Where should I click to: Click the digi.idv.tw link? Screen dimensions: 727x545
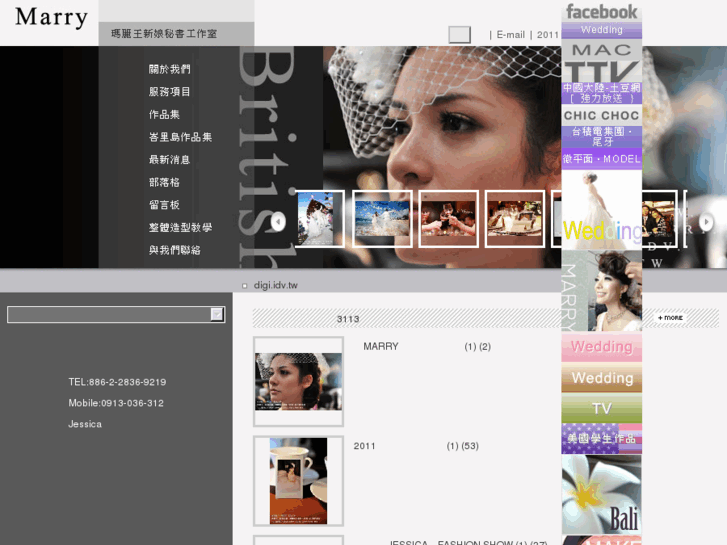pyautogui.click(x=275, y=285)
